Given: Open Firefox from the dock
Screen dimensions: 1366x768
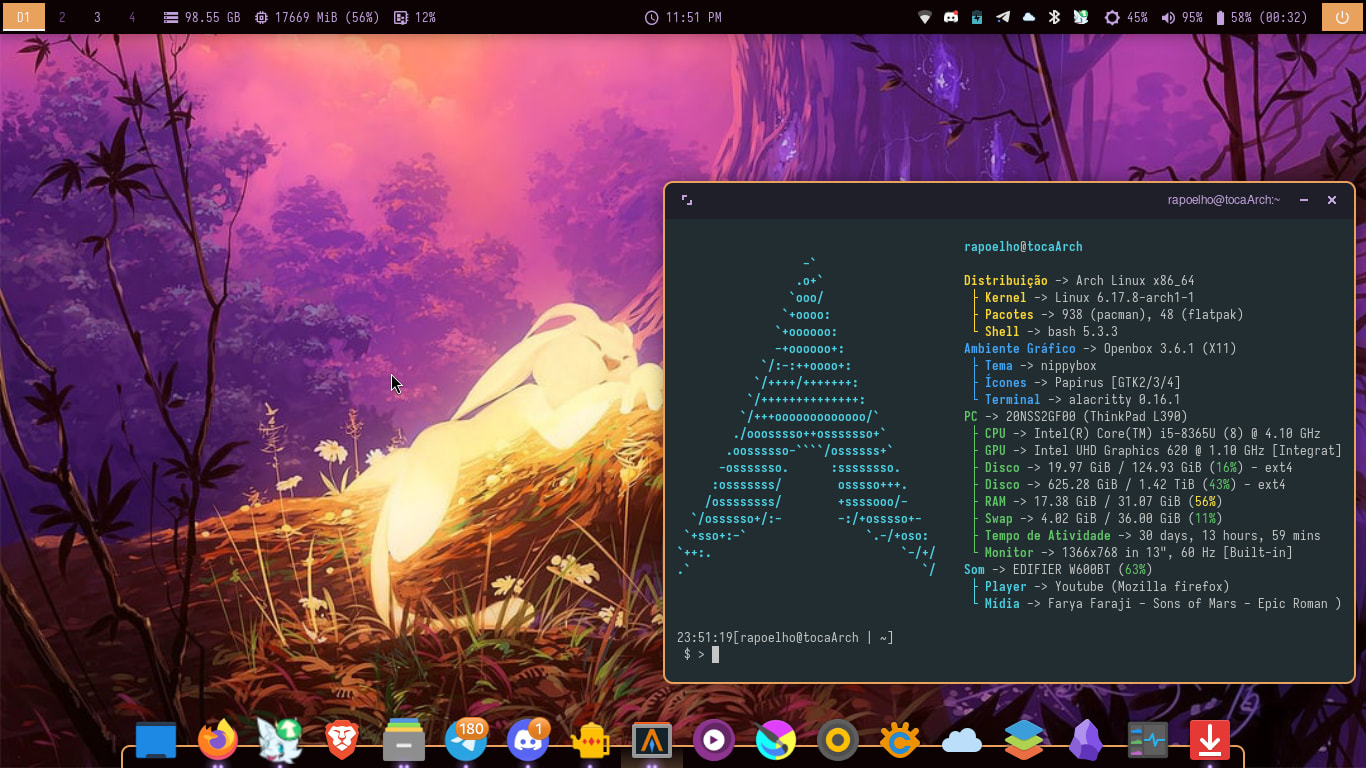Looking at the screenshot, I should pos(218,741).
